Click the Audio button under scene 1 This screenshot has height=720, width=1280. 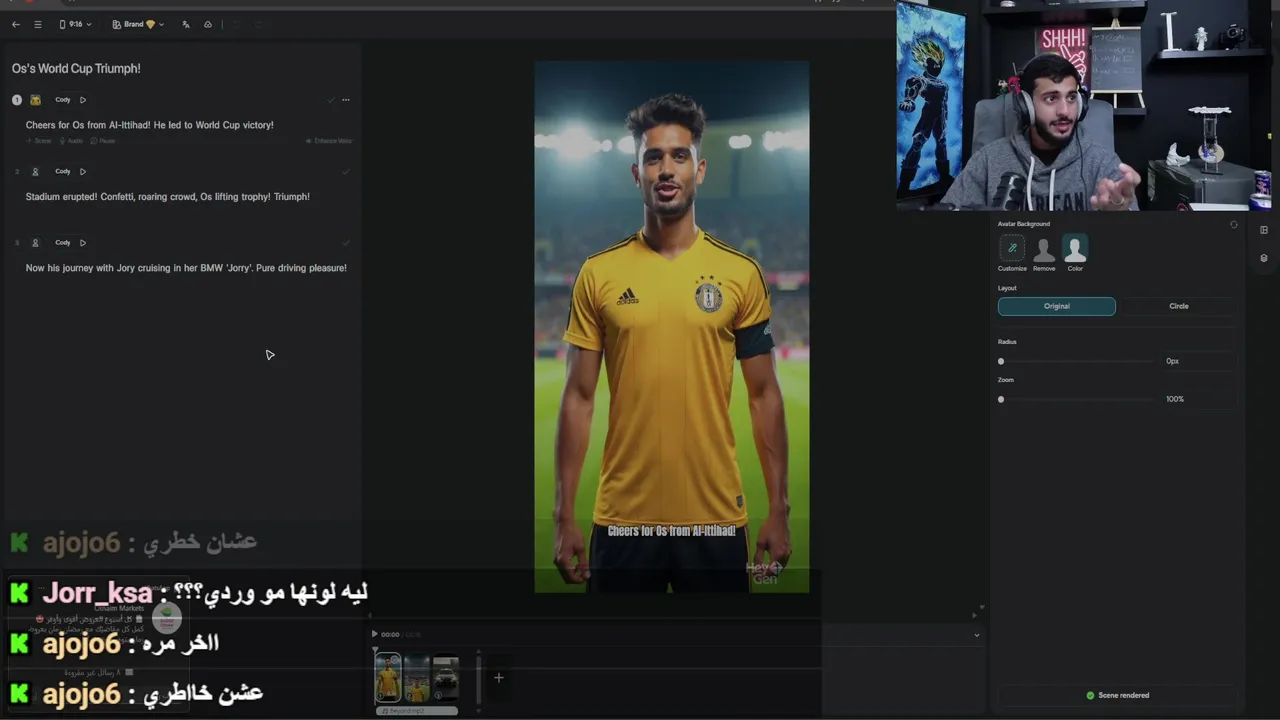71,141
